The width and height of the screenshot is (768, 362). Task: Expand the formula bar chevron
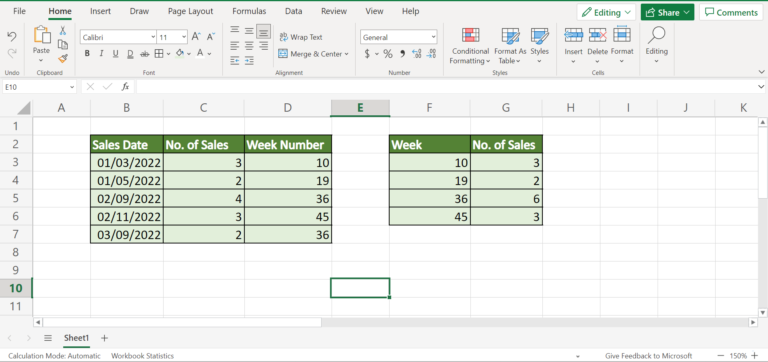pos(761,87)
